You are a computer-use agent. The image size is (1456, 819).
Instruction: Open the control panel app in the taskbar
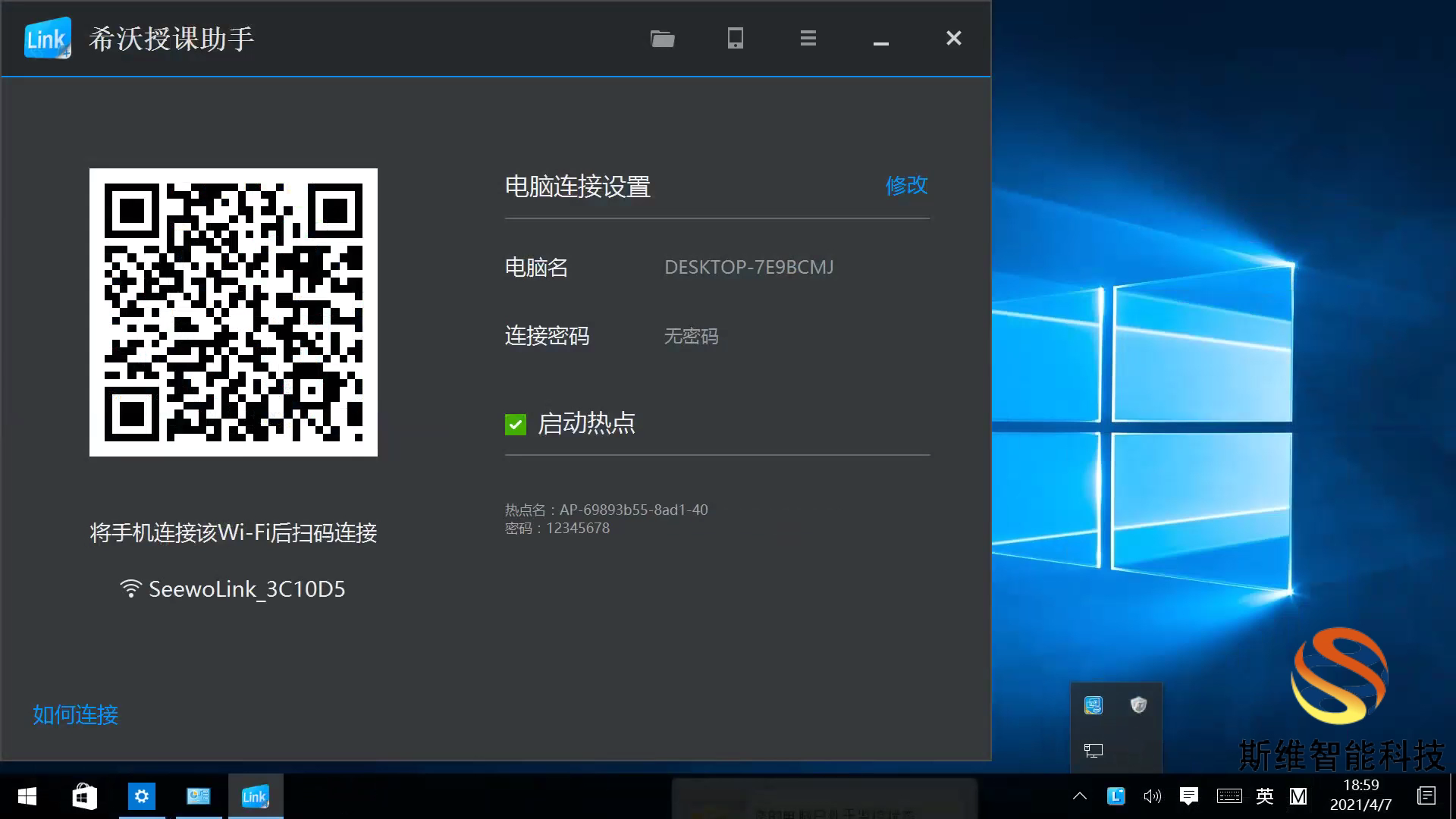tap(199, 796)
